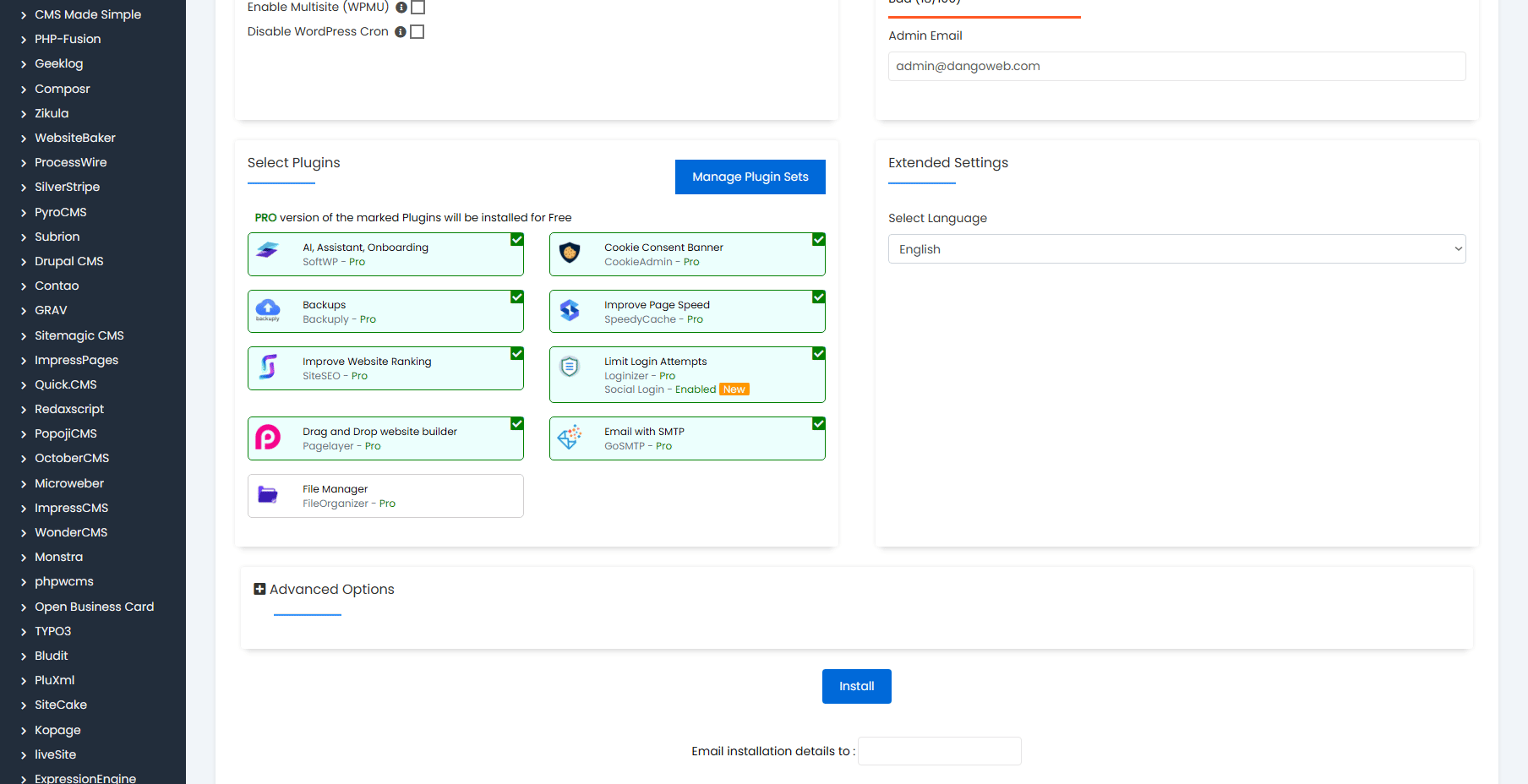Image resolution: width=1528 pixels, height=784 pixels.
Task: Click the Email installation details input
Action: pos(940,751)
